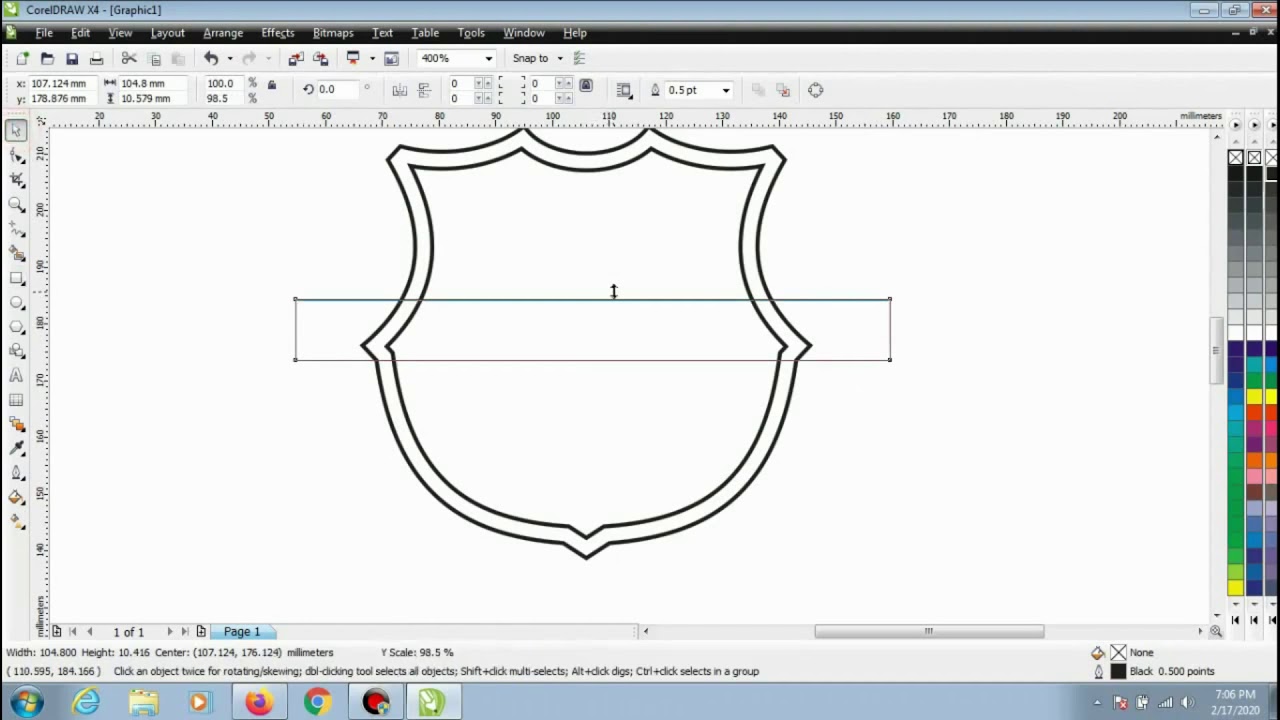This screenshot has height=720, width=1280.
Task: Print the document
Action: (96, 59)
